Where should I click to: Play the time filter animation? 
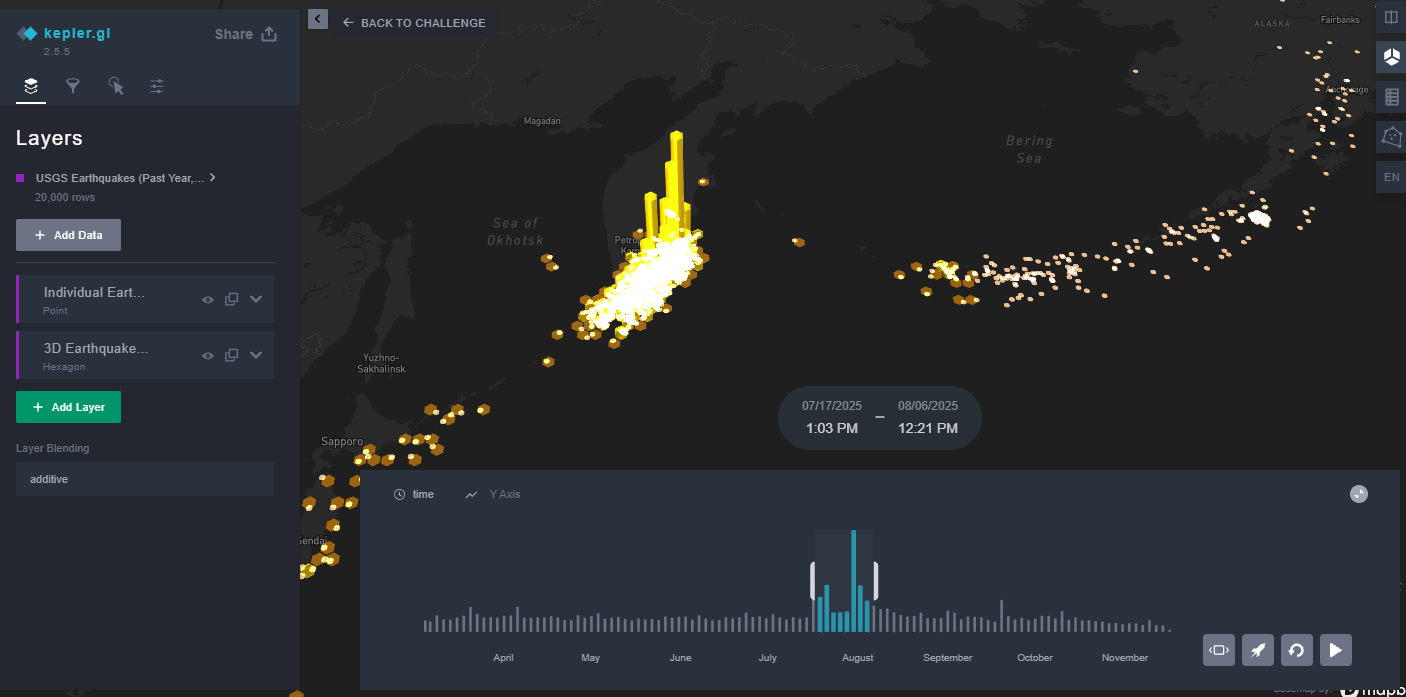pyautogui.click(x=1335, y=650)
